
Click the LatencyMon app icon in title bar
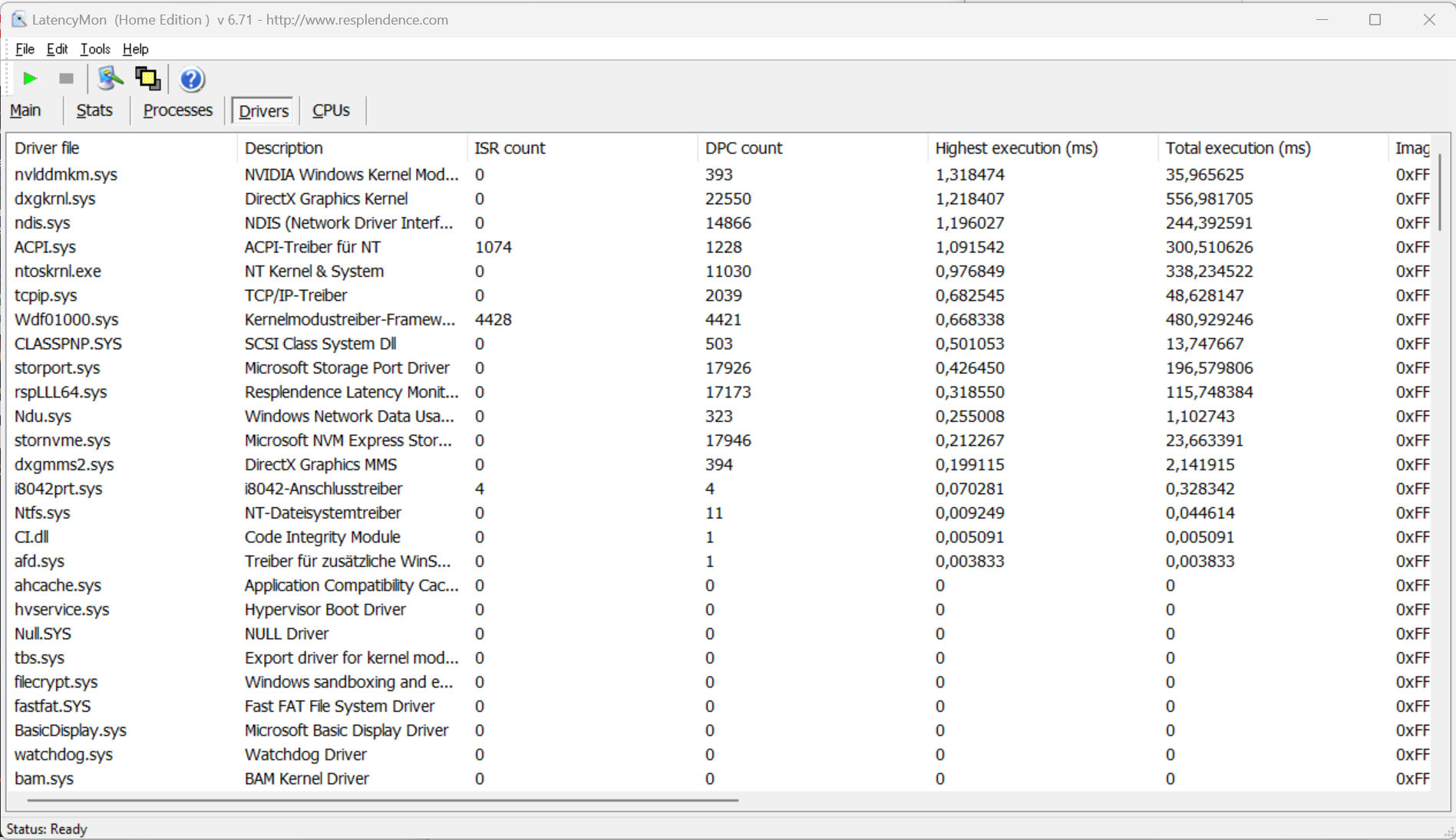coord(18,20)
